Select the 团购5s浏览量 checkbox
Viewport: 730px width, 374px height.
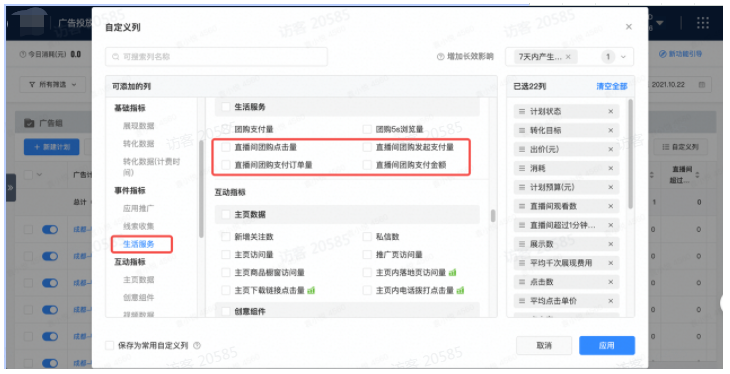click(367, 129)
